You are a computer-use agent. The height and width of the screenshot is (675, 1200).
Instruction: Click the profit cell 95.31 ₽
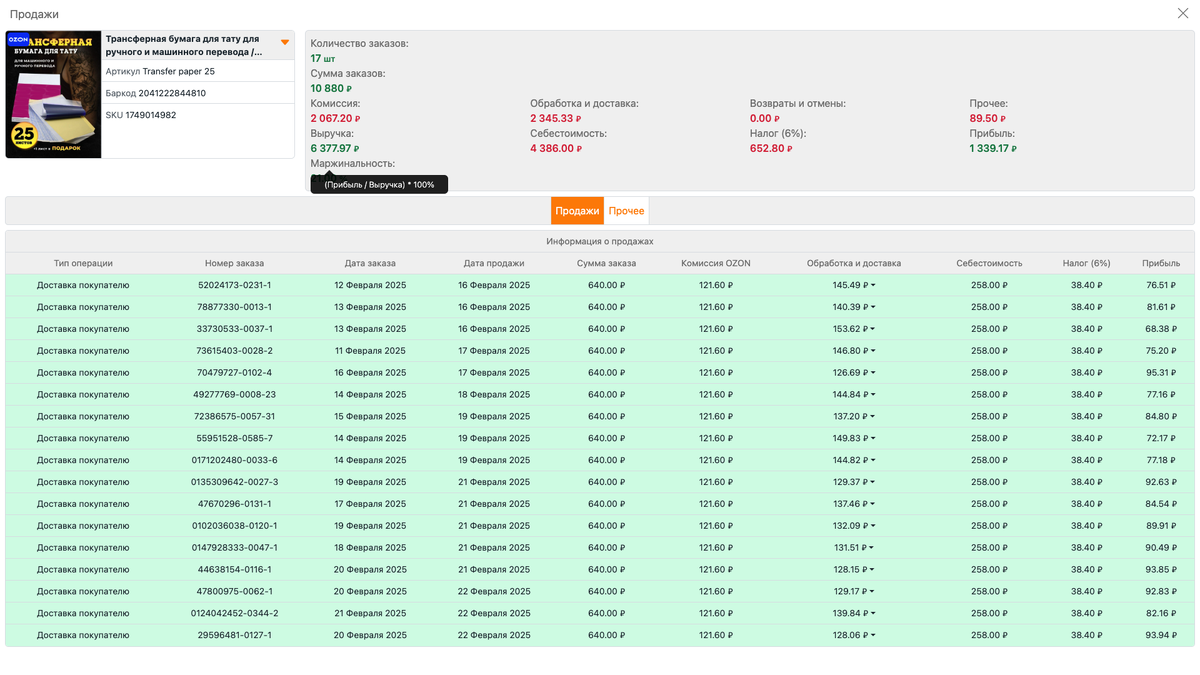coord(1161,373)
